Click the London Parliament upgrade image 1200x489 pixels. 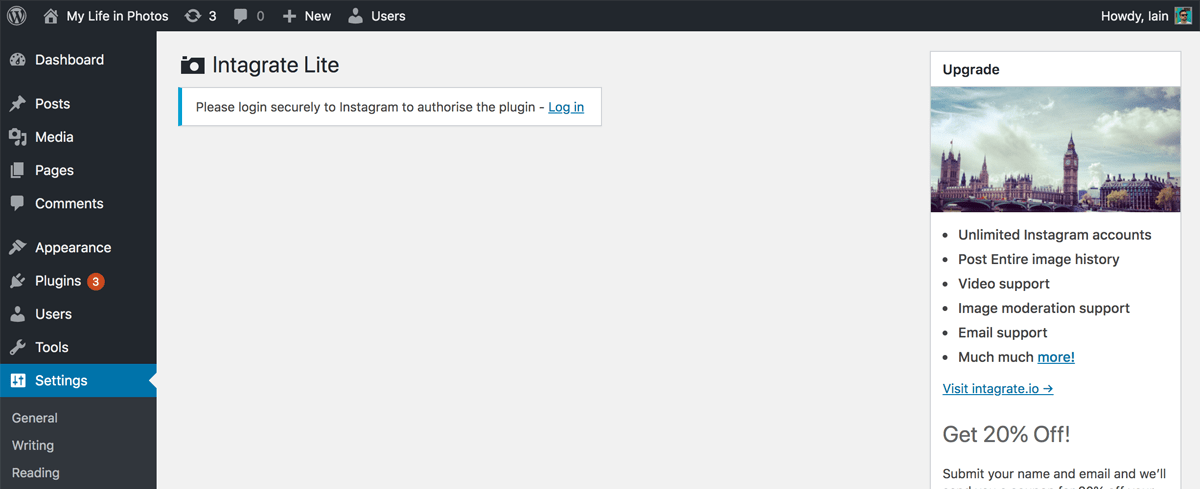coord(1055,149)
